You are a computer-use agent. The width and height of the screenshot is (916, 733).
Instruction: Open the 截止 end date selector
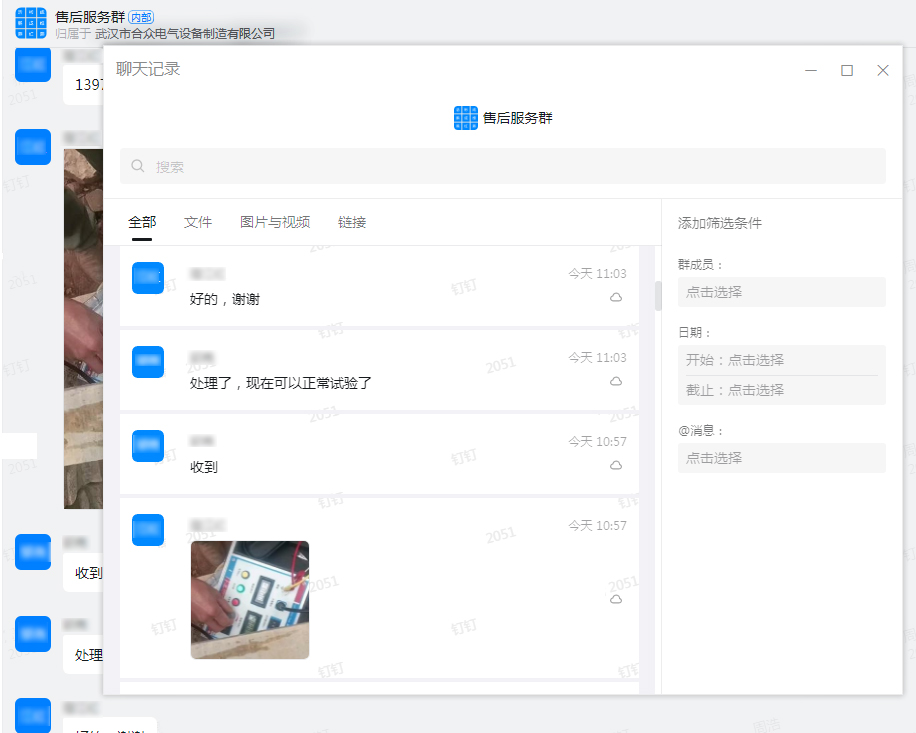coord(782,389)
